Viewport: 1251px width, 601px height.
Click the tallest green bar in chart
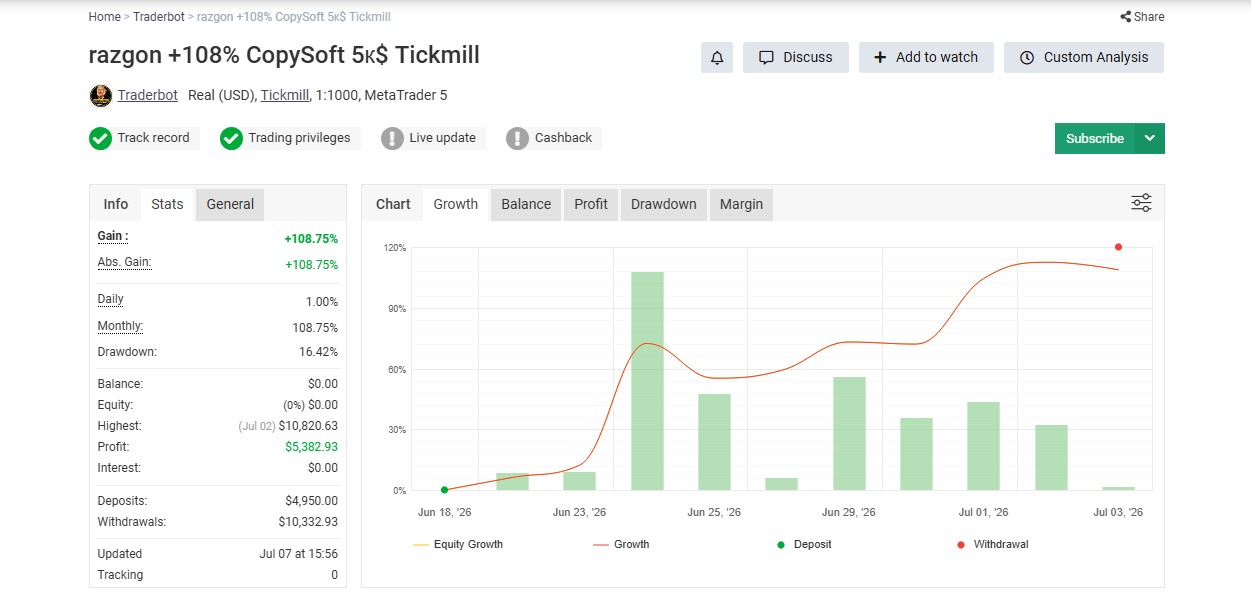tap(647, 381)
